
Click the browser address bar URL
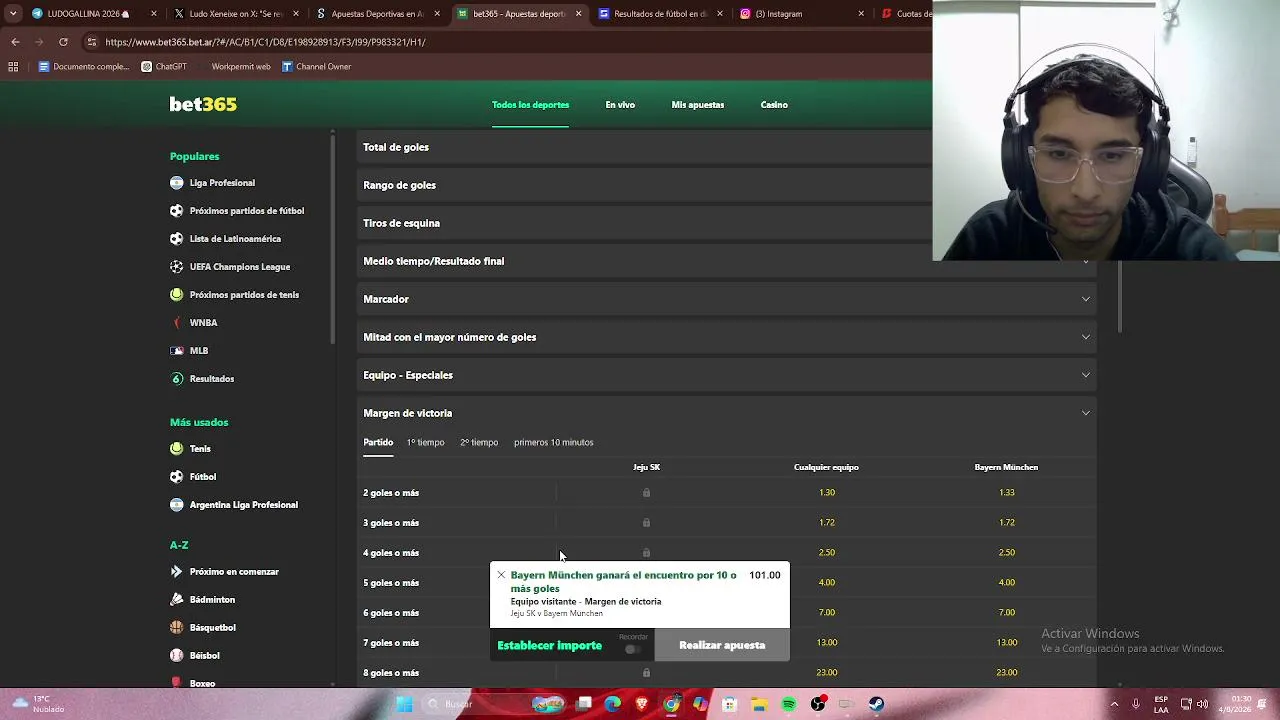pyautogui.click(x=265, y=42)
